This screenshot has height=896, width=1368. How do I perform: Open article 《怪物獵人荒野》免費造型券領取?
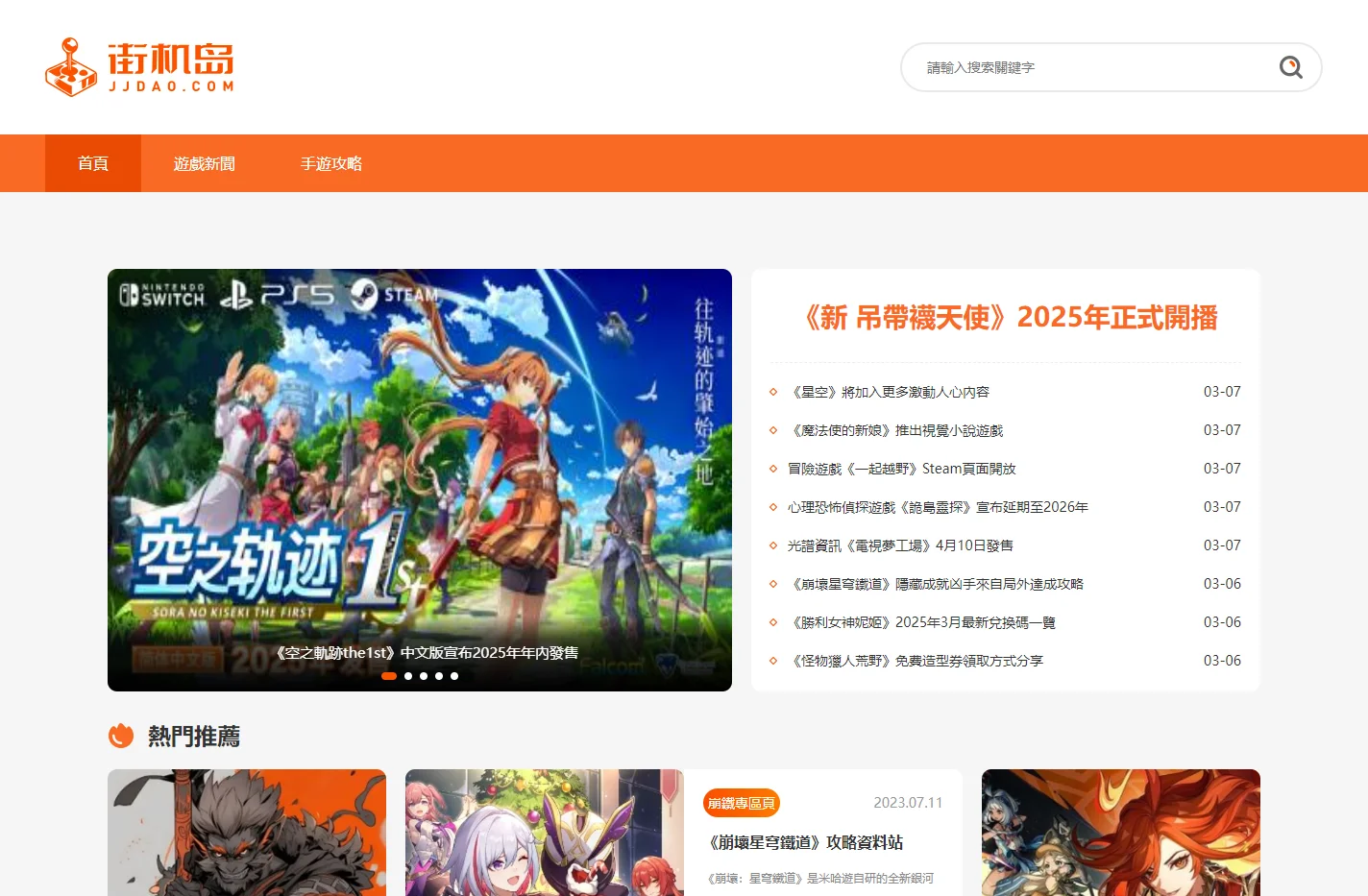click(x=916, y=661)
